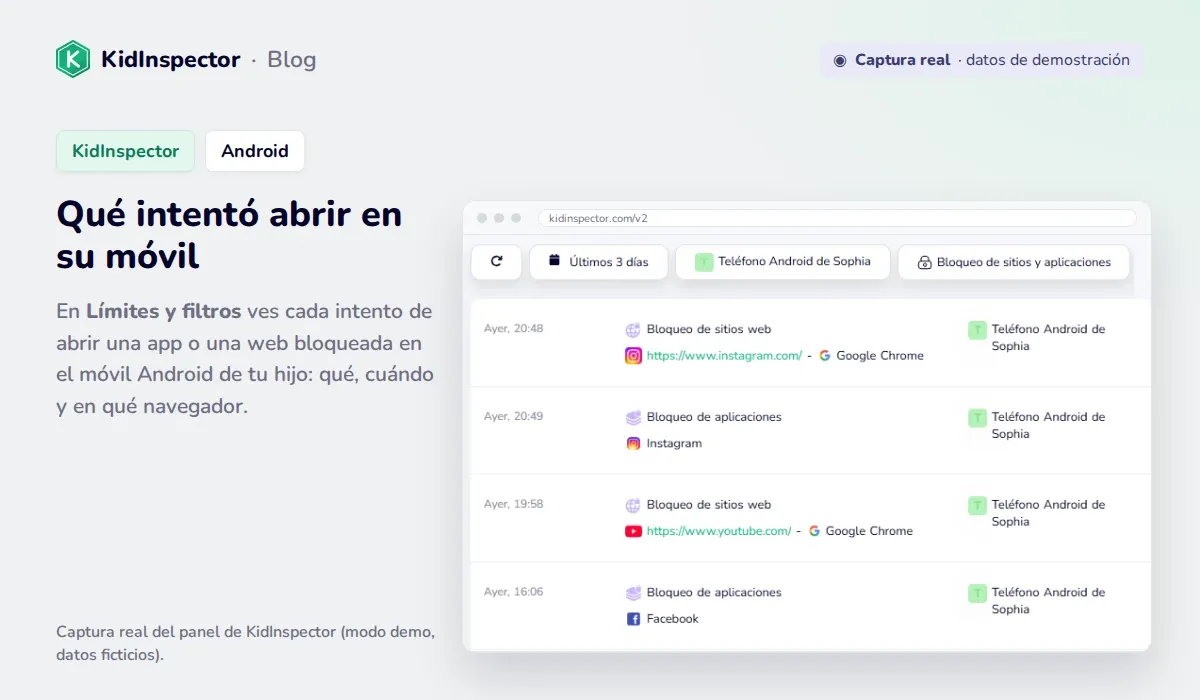Screen dimensions: 1200x700
Task: Open the Teléfono Android de Sophia device selector
Action: [782, 262]
